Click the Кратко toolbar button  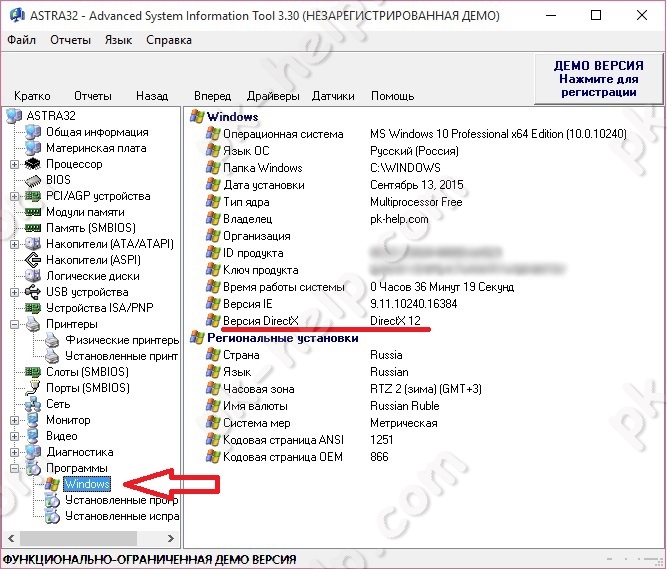click(32, 96)
